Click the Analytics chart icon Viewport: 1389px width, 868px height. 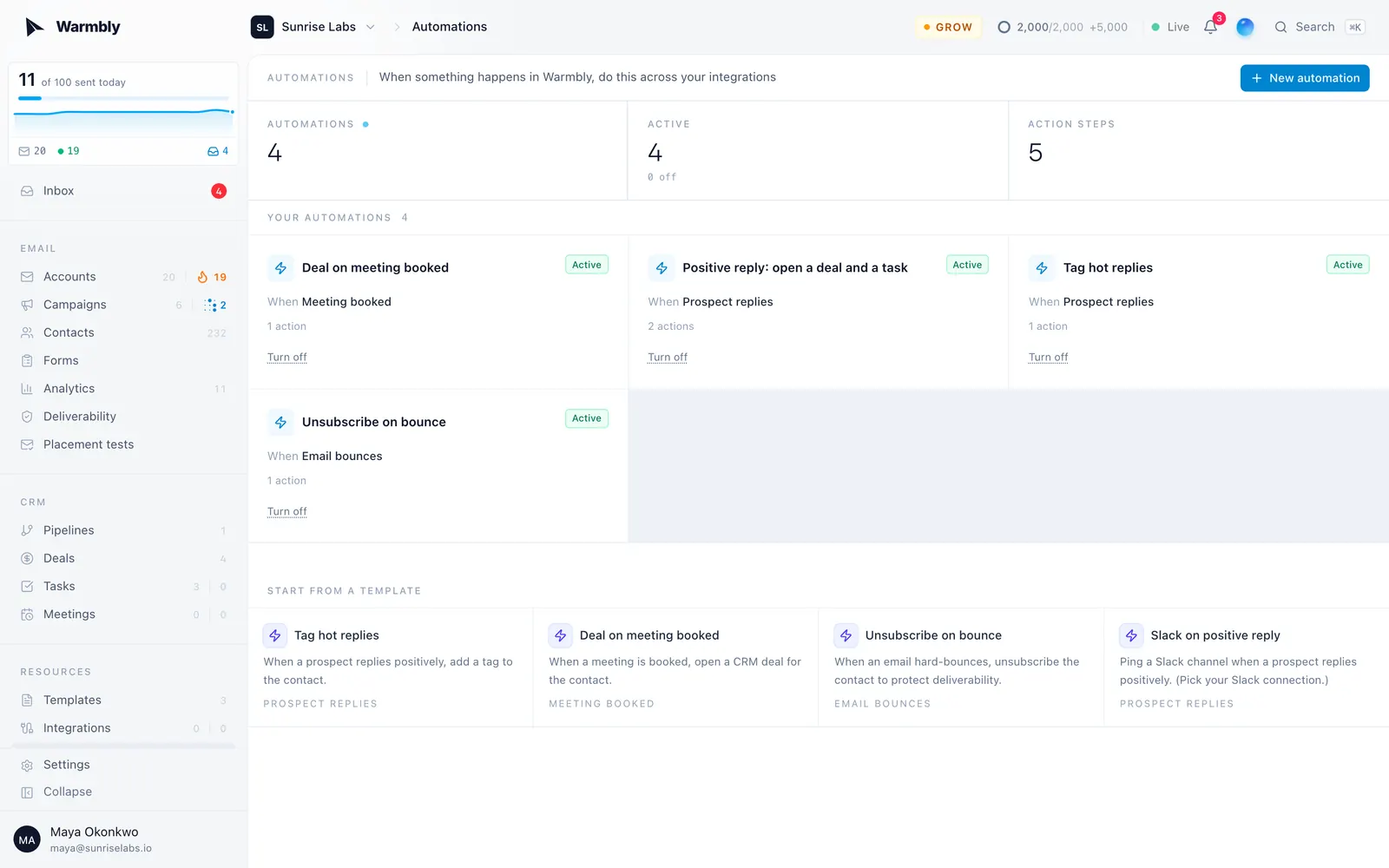[27, 389]
